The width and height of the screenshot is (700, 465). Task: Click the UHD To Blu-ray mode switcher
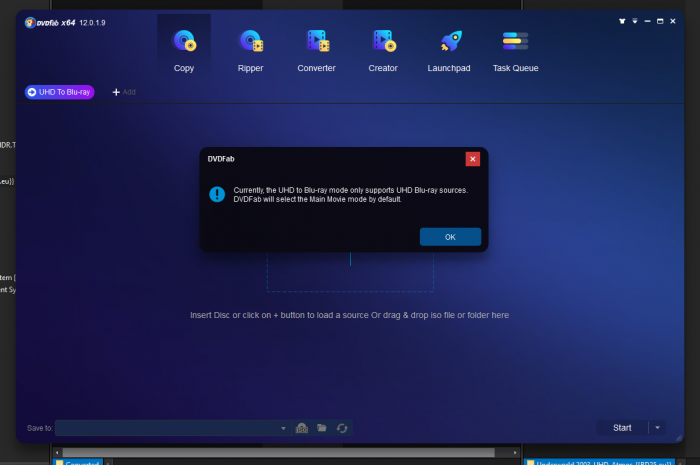tap(59, 92)
